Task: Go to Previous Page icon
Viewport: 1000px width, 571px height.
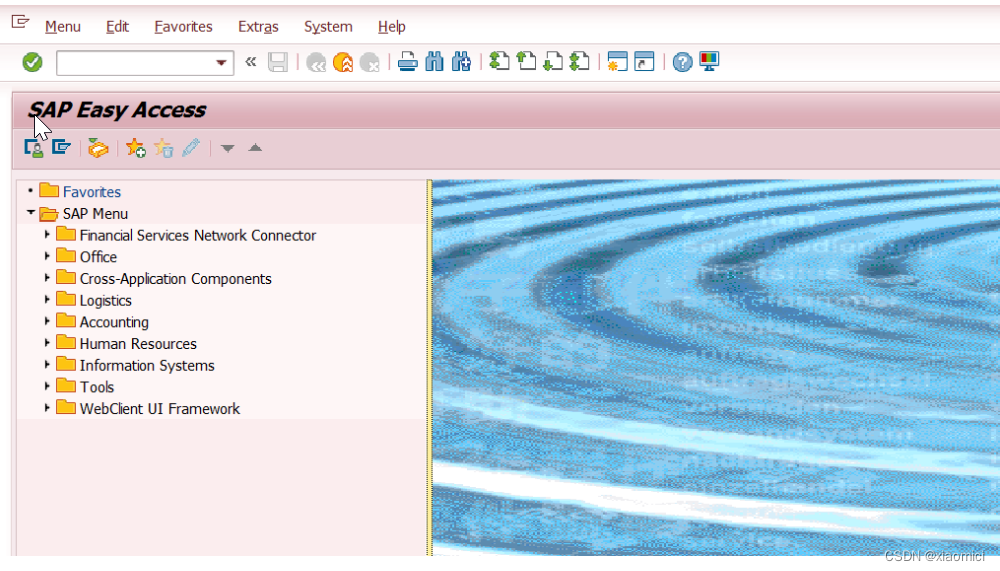Action: coord(526,61)
